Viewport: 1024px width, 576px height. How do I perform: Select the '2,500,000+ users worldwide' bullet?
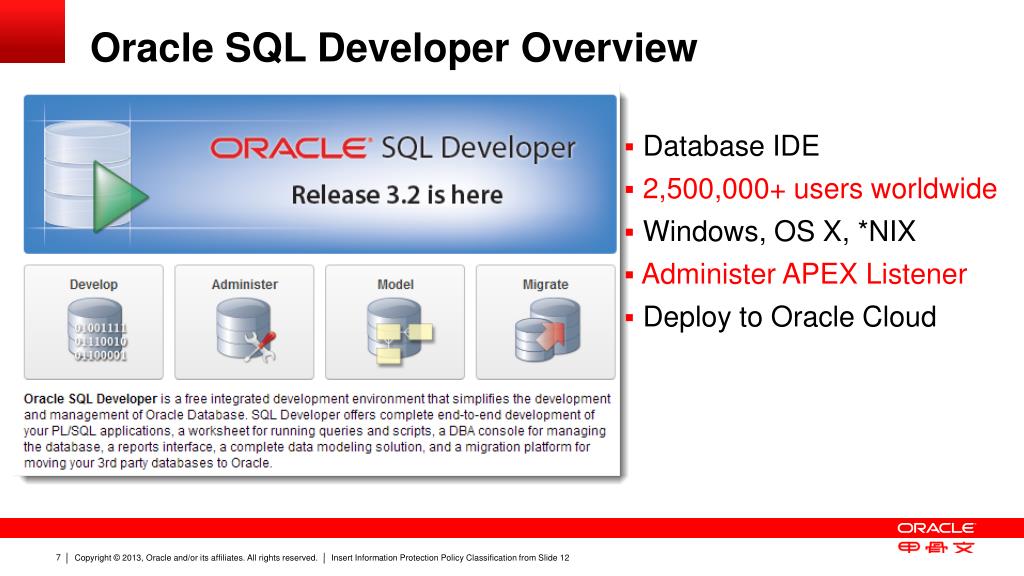pos(820,189)
